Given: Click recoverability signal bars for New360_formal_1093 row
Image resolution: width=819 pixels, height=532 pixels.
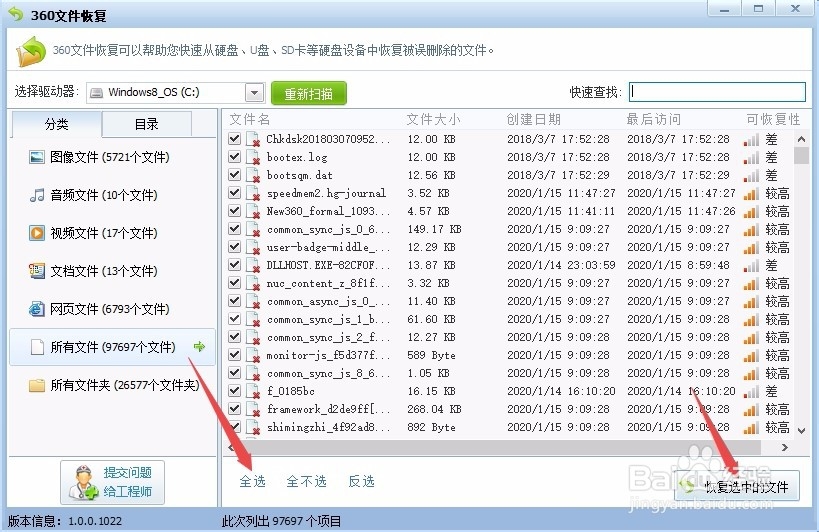Looking at the screenshot, I should click(751, 211).
